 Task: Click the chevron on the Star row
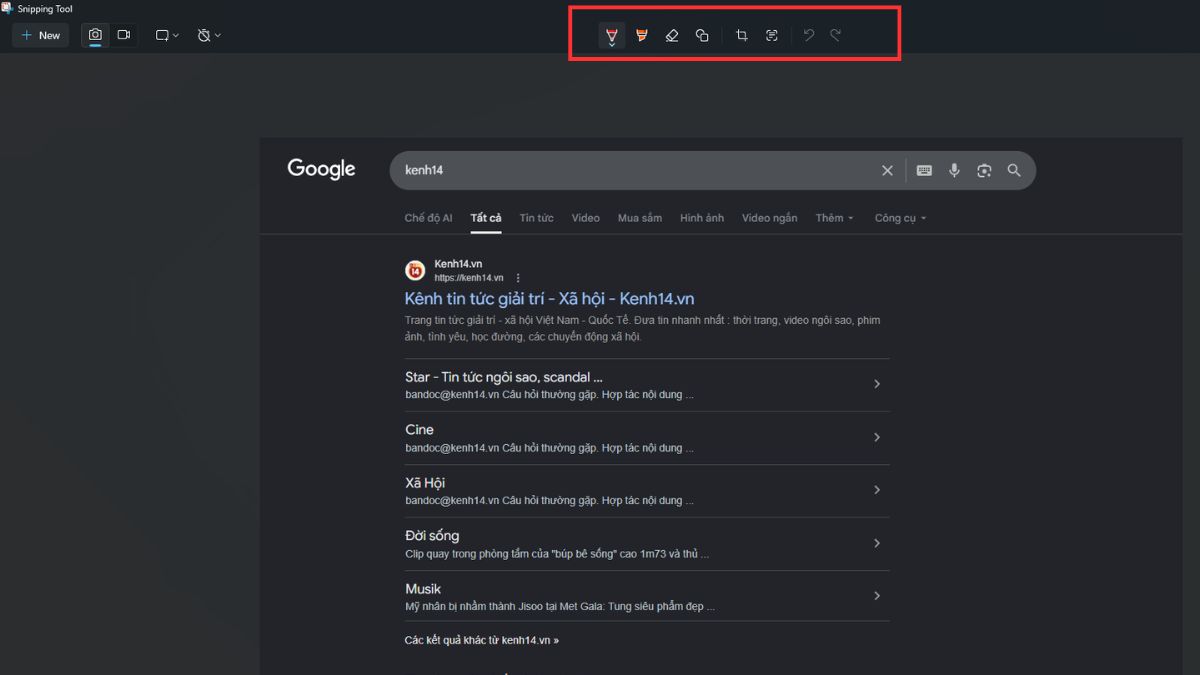point(877,384)
